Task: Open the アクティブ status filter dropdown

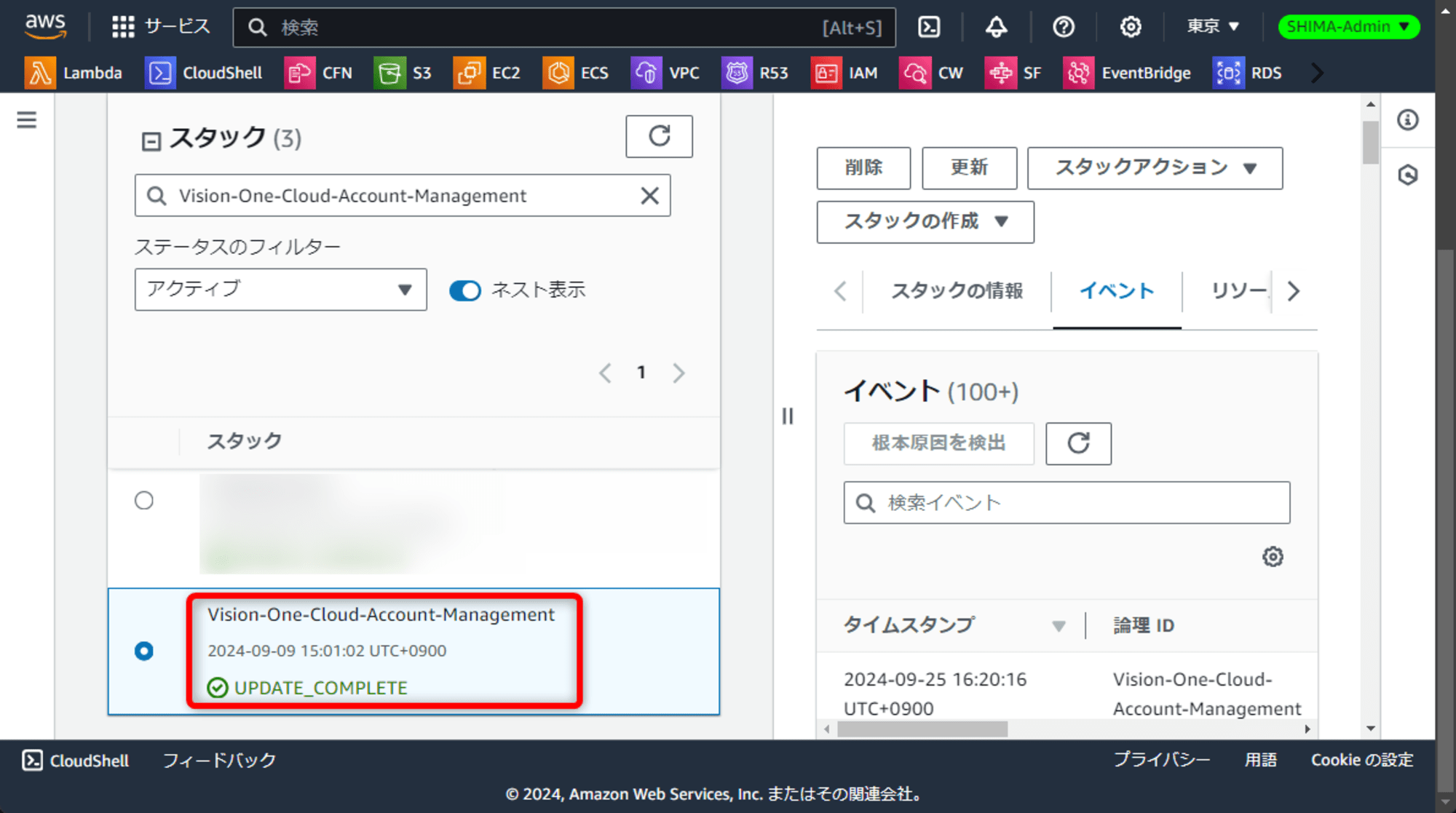Action: tap(280, 289)
